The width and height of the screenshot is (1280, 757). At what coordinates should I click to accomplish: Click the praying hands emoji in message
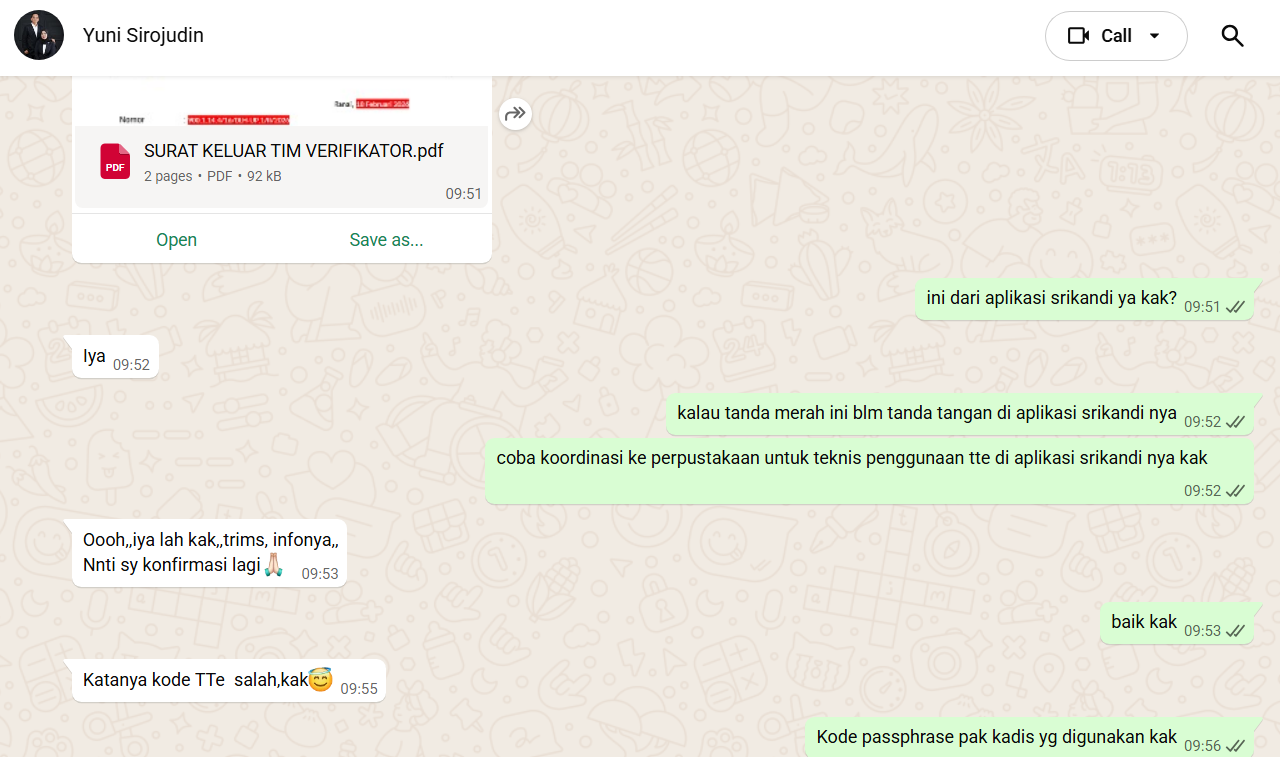point(274,566)
